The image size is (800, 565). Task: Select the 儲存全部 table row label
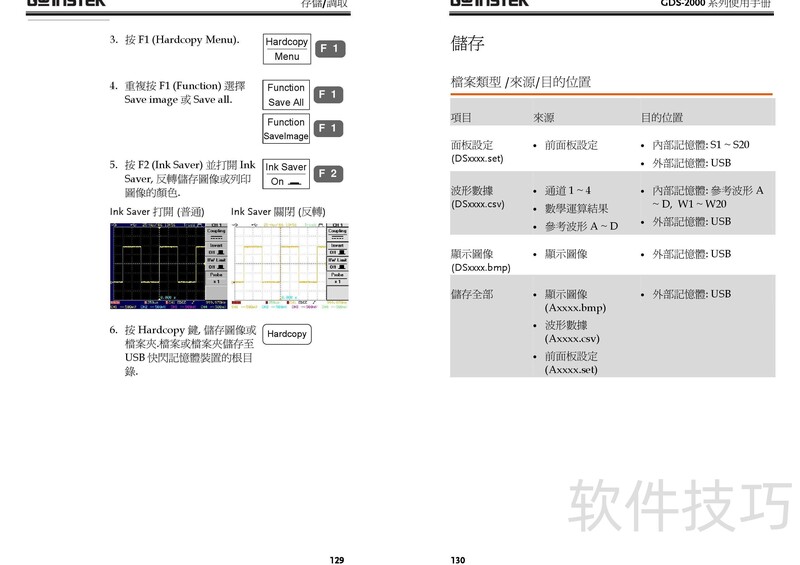point(472,295)
